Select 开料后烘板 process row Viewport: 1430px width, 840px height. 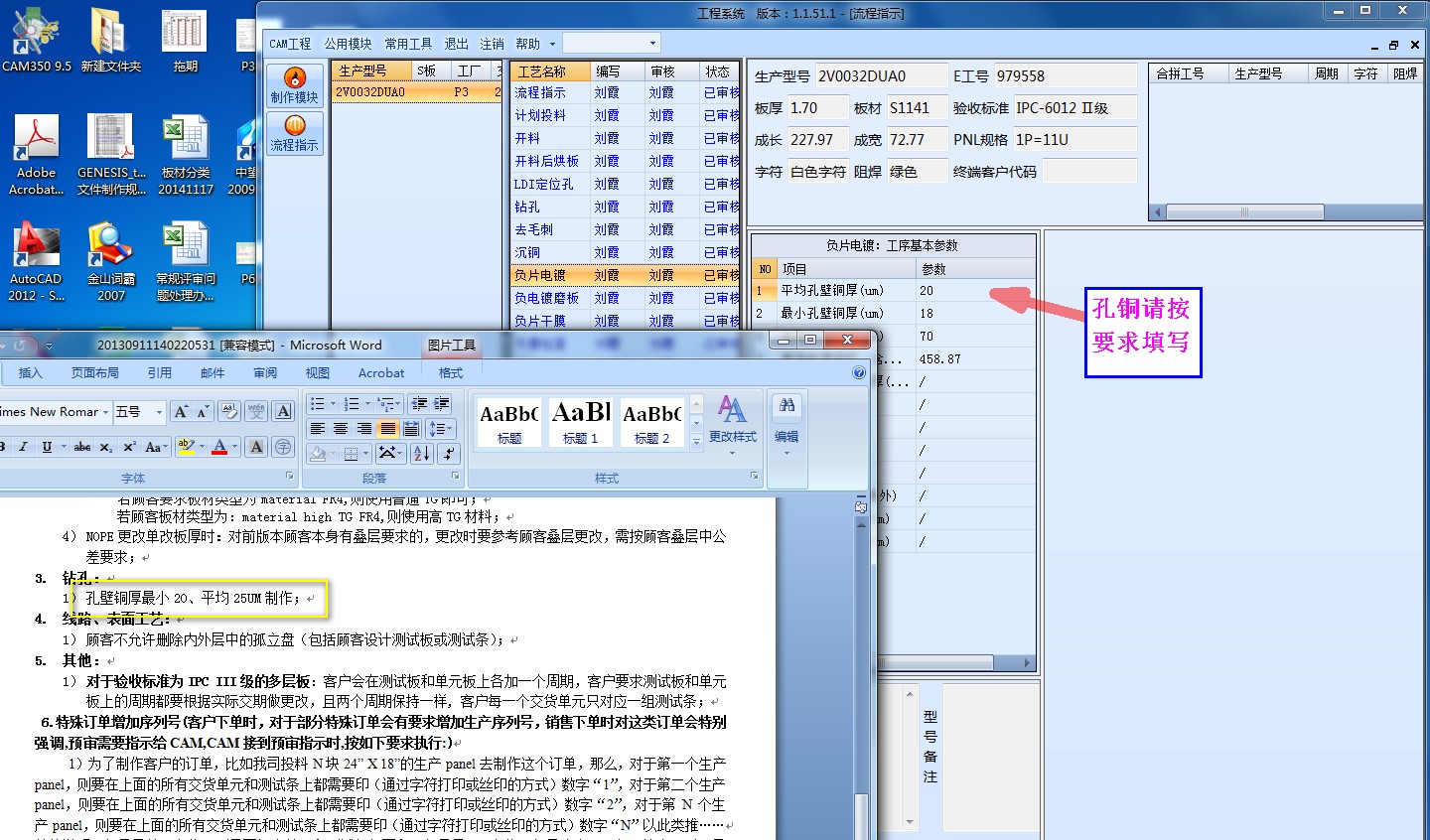[x=626, y=161]
